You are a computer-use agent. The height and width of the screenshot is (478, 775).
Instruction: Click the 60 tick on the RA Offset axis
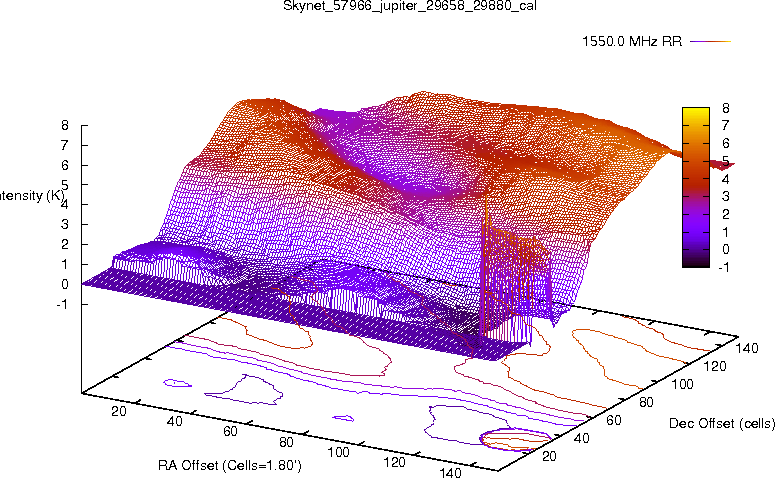(230, 432)
